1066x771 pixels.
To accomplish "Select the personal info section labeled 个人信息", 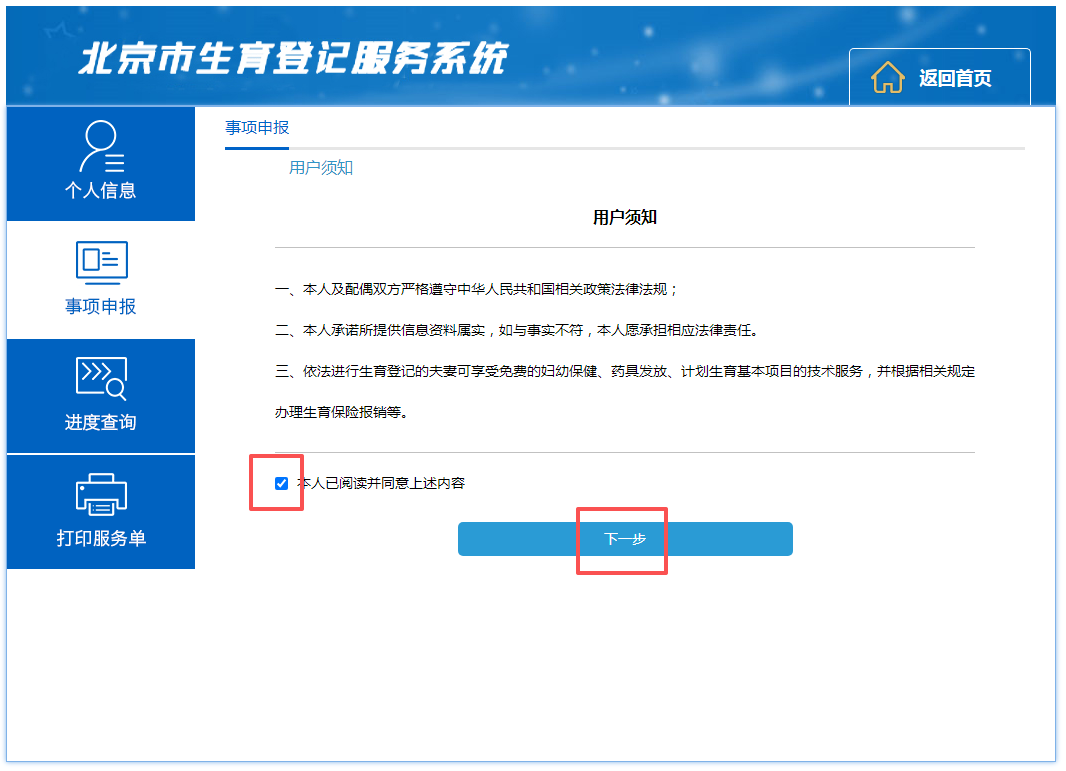I will 100,190.
